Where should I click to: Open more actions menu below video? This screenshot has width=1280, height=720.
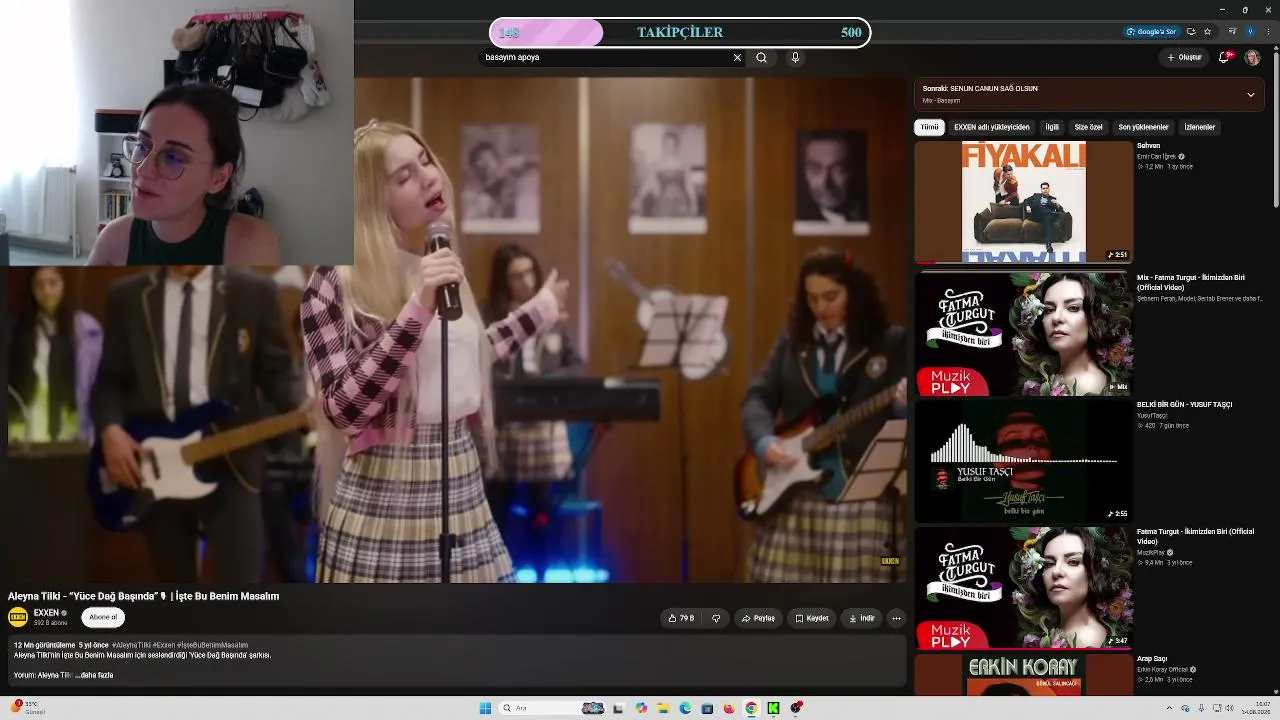click(896, 618)
